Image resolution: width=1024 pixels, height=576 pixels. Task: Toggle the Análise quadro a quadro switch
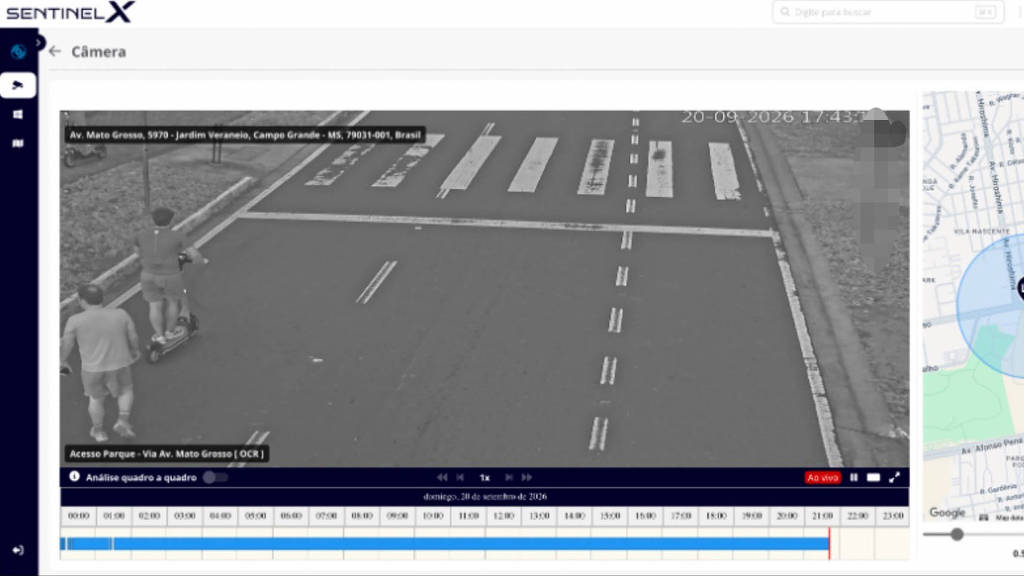tap(215, 477)
